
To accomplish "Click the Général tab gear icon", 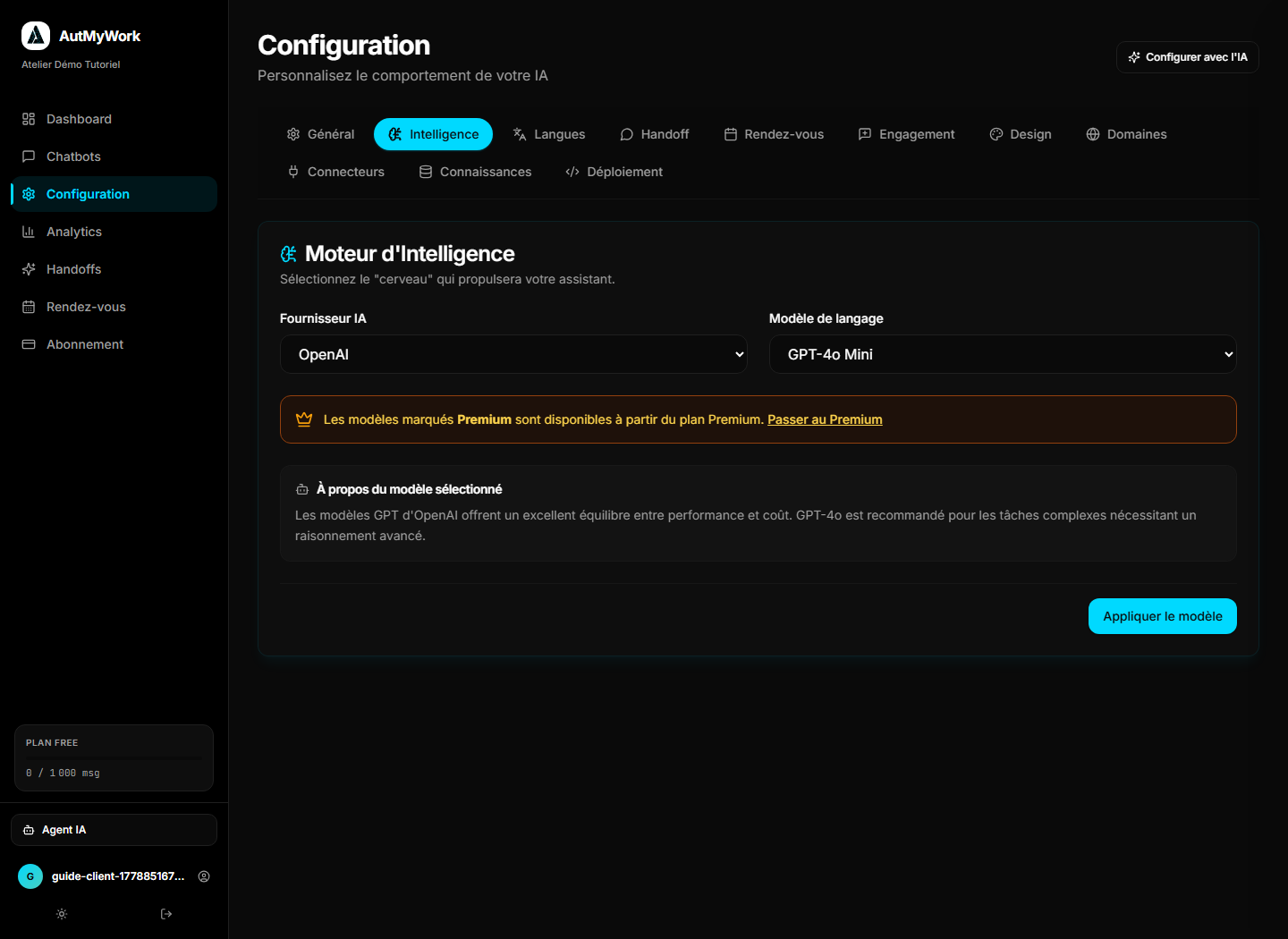I will coord(293,134).
